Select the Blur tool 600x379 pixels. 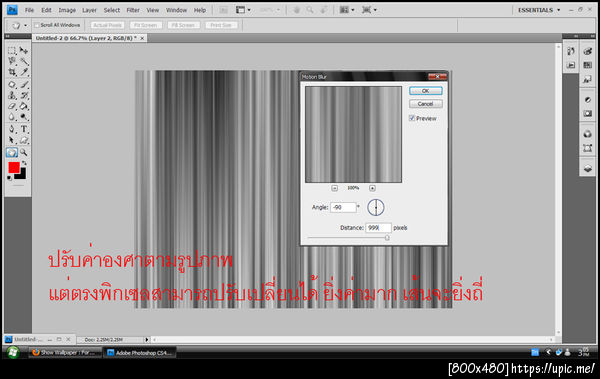12,117
